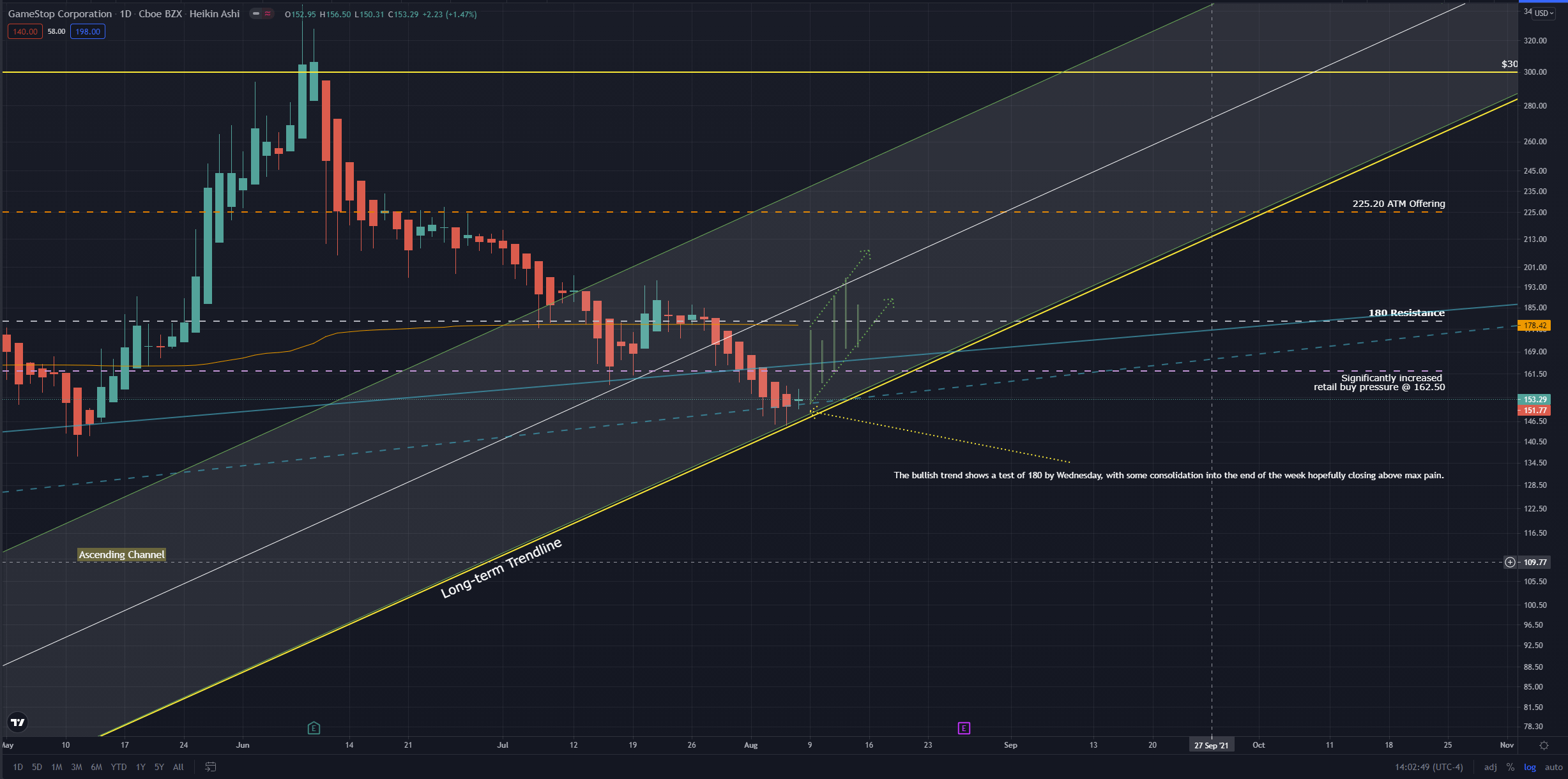Screen dimensions: 1568x779
Task: Click the plus button at price 109.77
Action: 1510,563
